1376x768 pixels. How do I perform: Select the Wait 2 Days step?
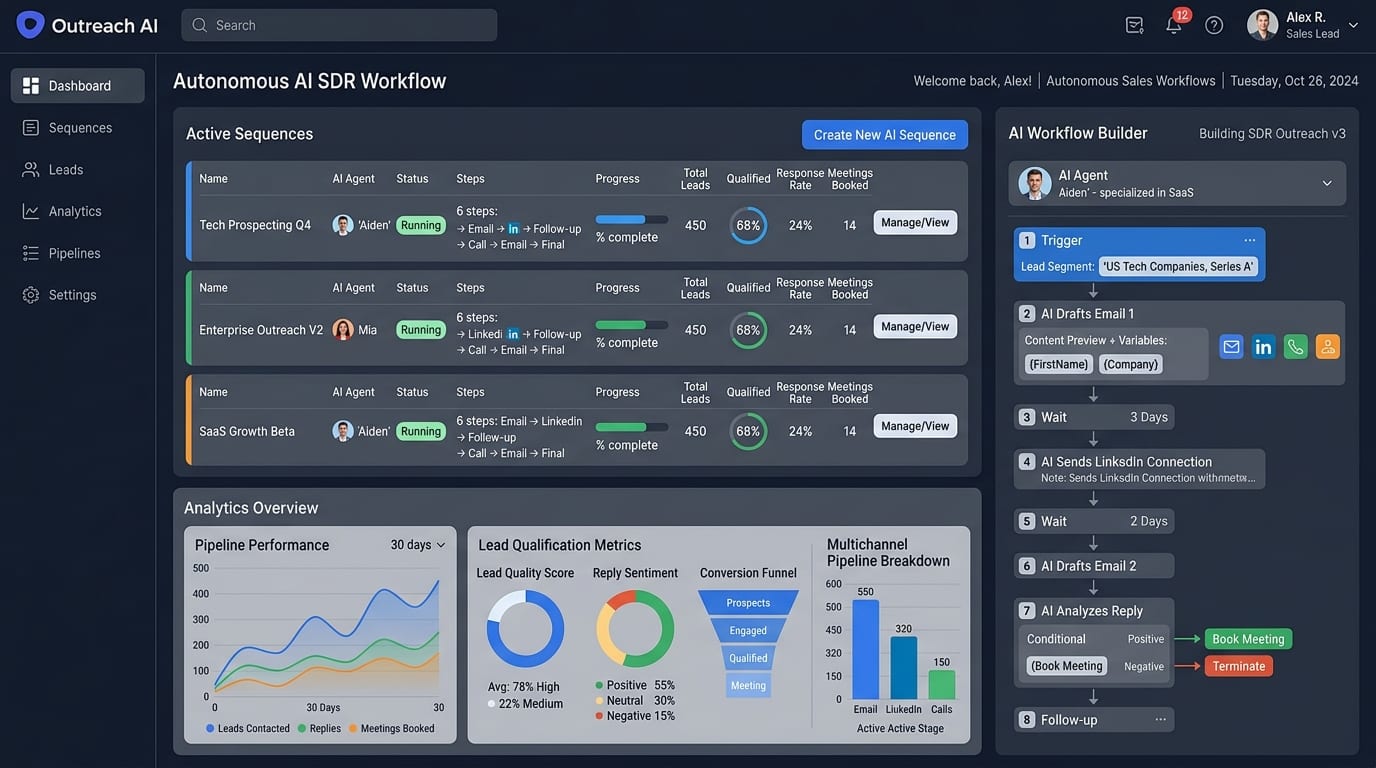(1094, 521)
